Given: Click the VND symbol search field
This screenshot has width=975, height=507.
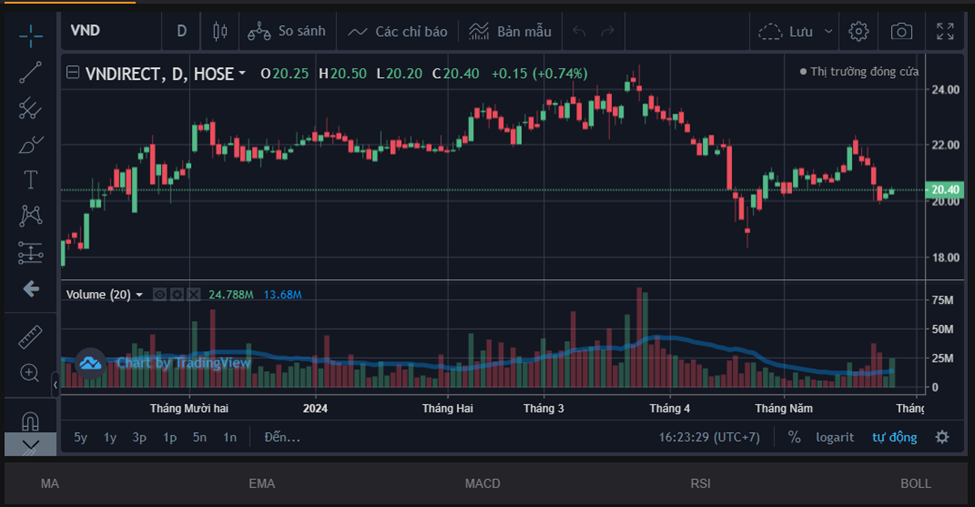Looking at the screenshot, I should click(x=111, y=30).
